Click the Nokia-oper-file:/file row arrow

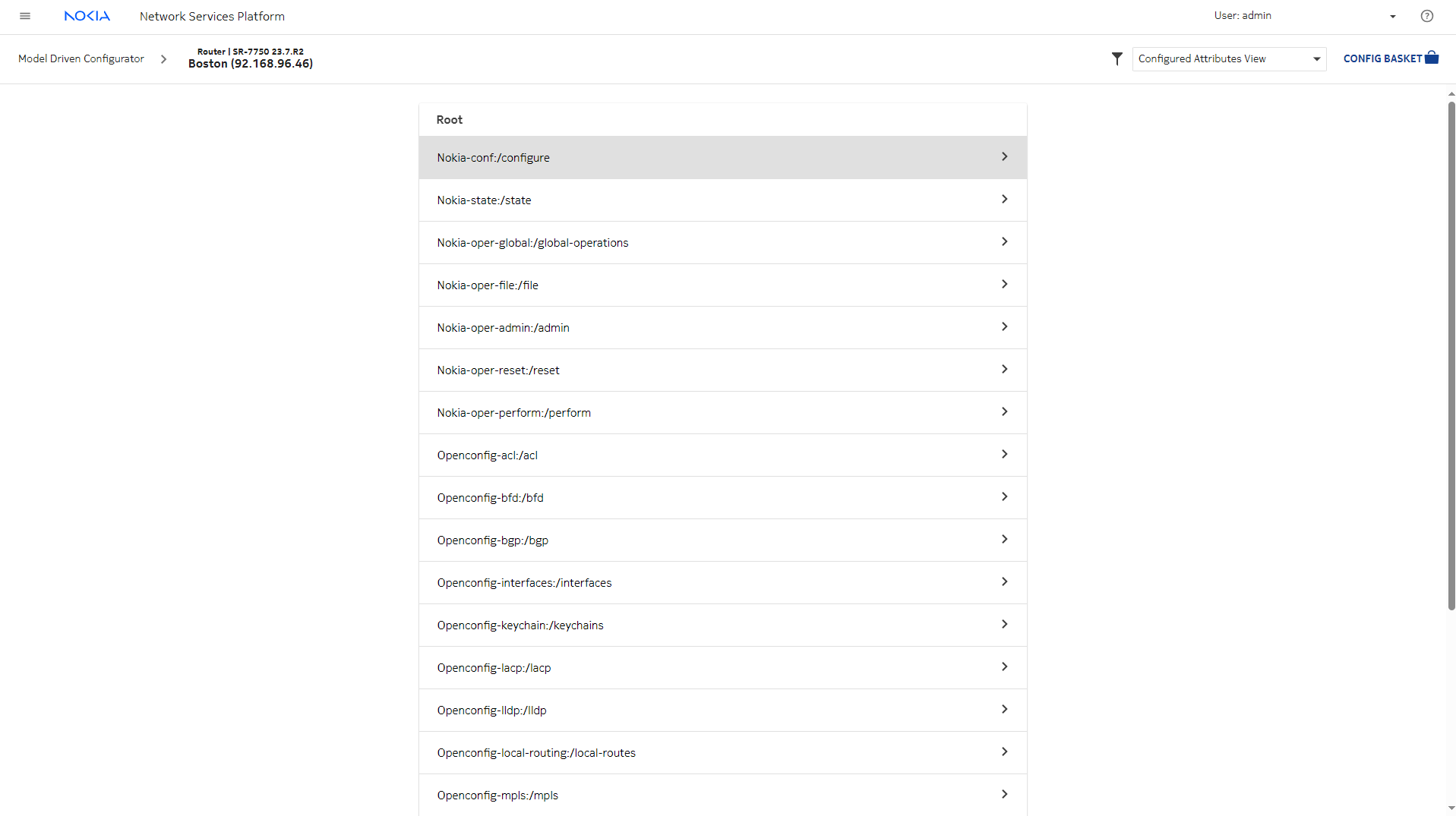click(x=1004, y=285)
